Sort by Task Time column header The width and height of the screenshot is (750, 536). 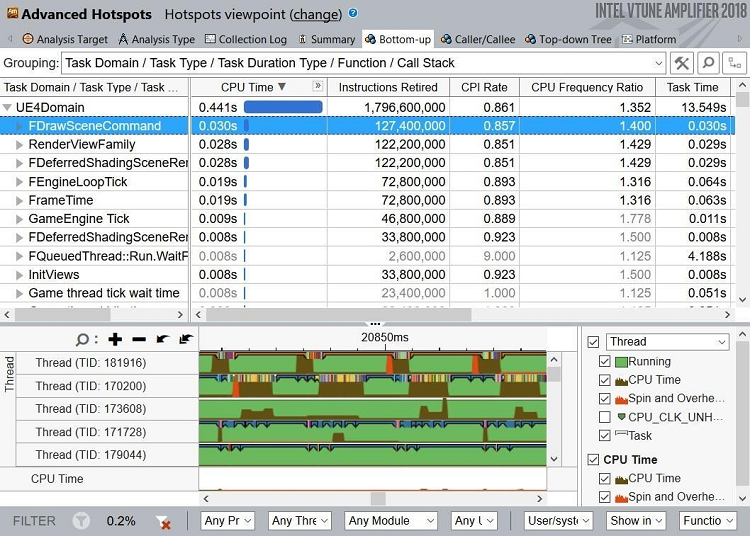pos(693,87)
